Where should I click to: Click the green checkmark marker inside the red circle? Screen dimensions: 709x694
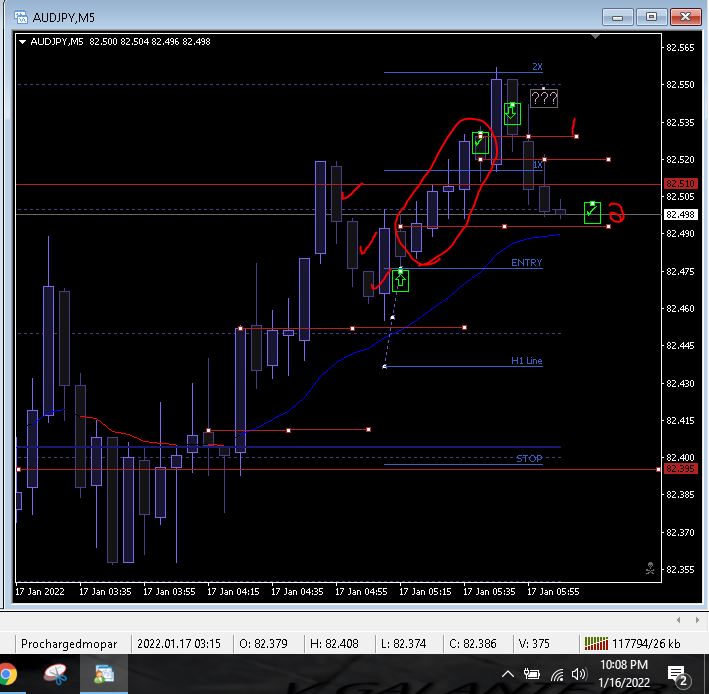pyautogui.click(x=480, y=142)
